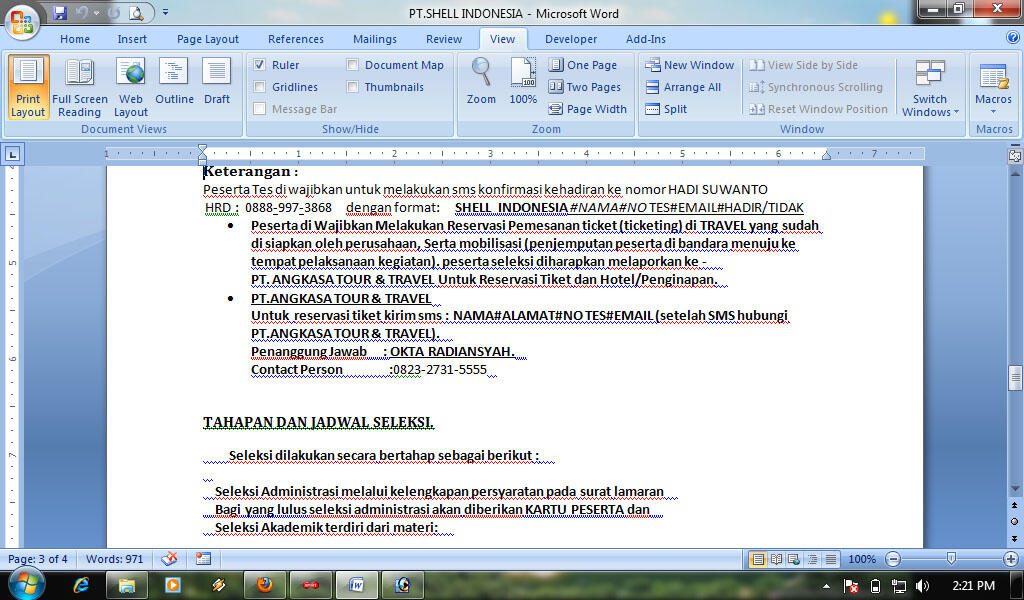
Task: Save document via Quick Access Toolbar
Action: (60, 13)
